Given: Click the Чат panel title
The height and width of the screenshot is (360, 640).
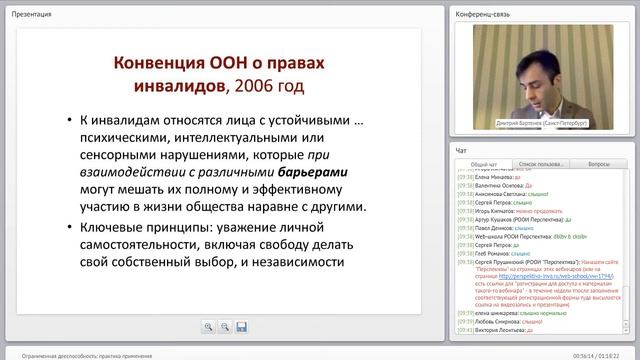Looking at the screenshot, I should (461, 151).
